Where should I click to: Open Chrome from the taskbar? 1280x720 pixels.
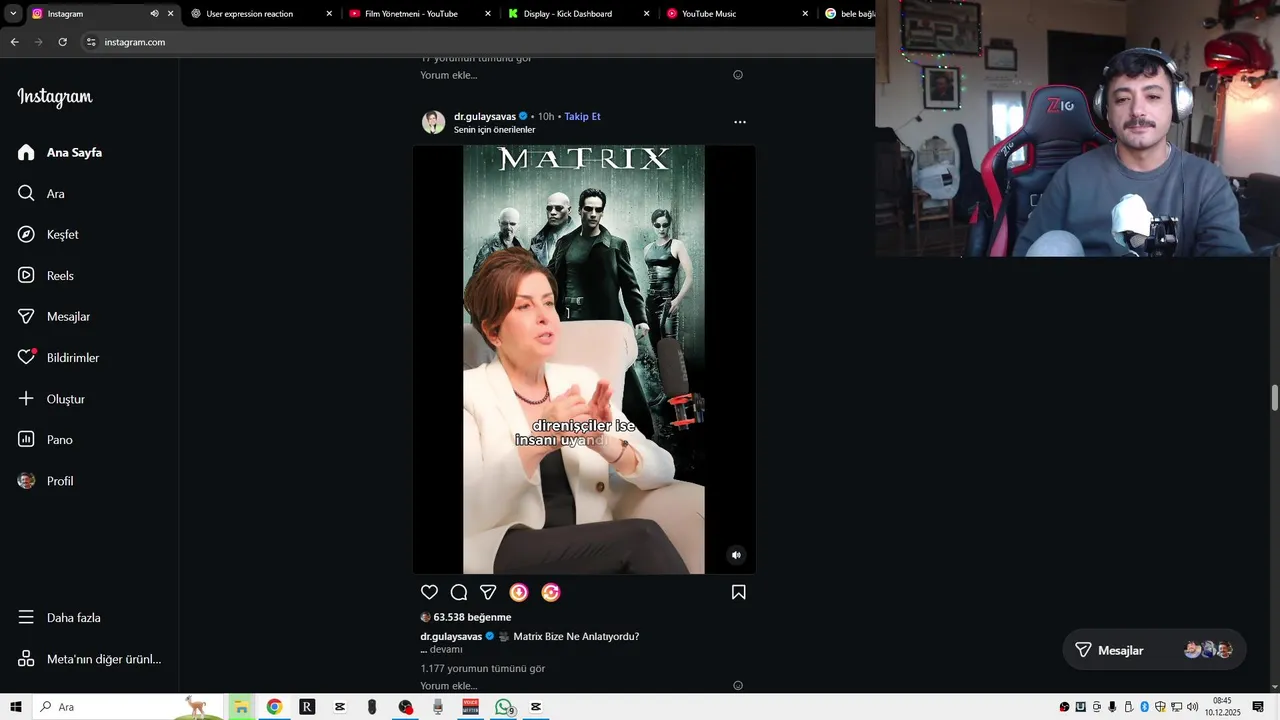(274, 707)
